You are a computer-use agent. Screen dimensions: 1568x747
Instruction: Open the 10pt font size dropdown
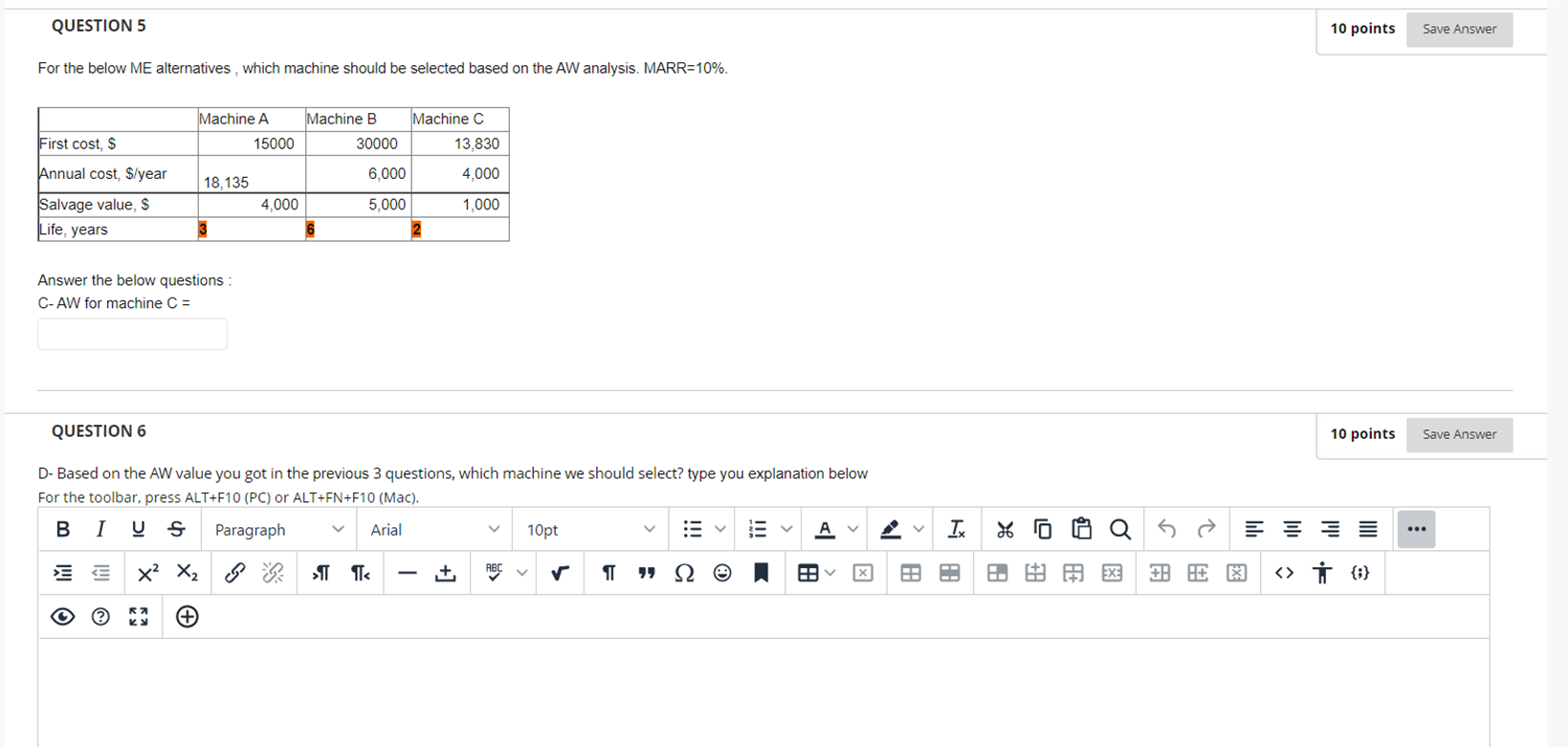590,529
